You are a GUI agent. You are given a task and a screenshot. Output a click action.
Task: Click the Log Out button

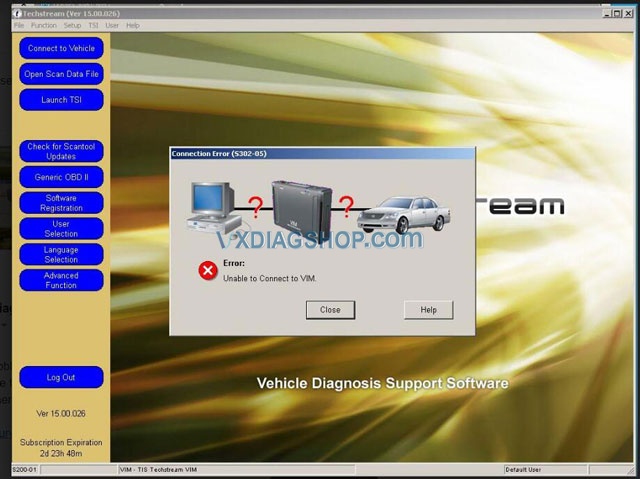(61, 377)
